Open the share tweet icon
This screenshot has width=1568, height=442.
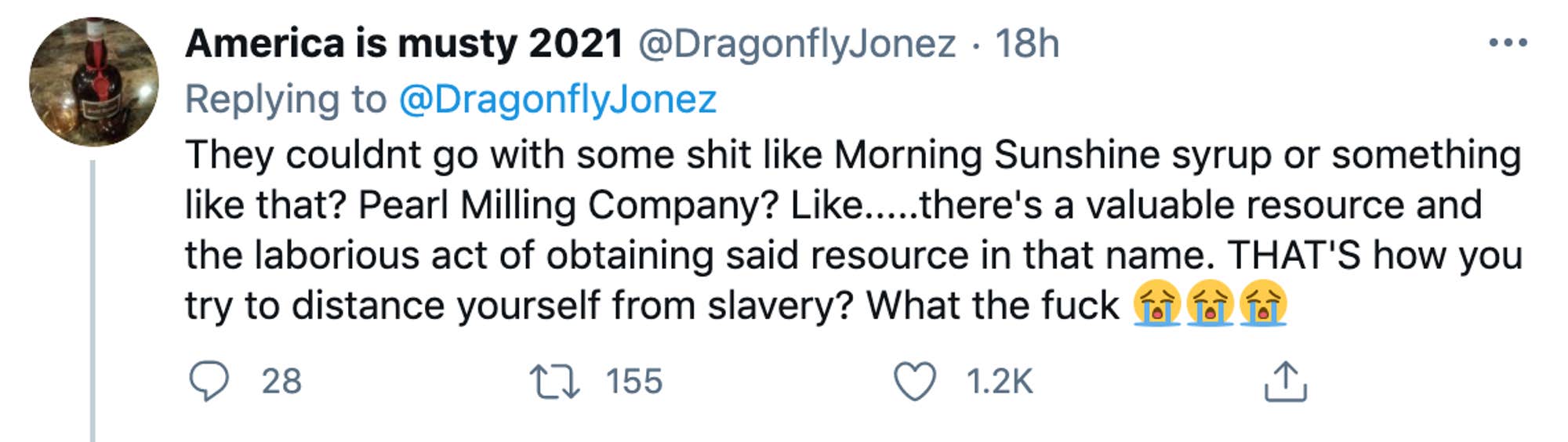(1285, 382)
